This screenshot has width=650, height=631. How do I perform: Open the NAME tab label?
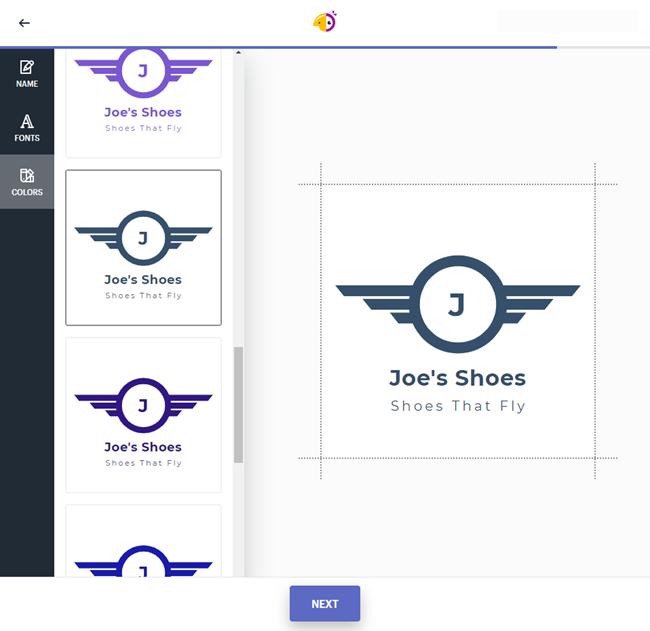[27, 85]
